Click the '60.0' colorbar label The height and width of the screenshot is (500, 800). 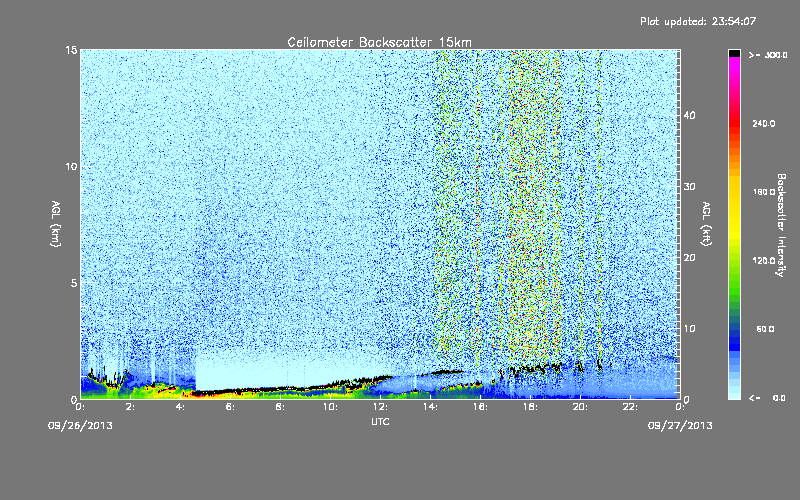pyautogui.click(x=765, y=329)
